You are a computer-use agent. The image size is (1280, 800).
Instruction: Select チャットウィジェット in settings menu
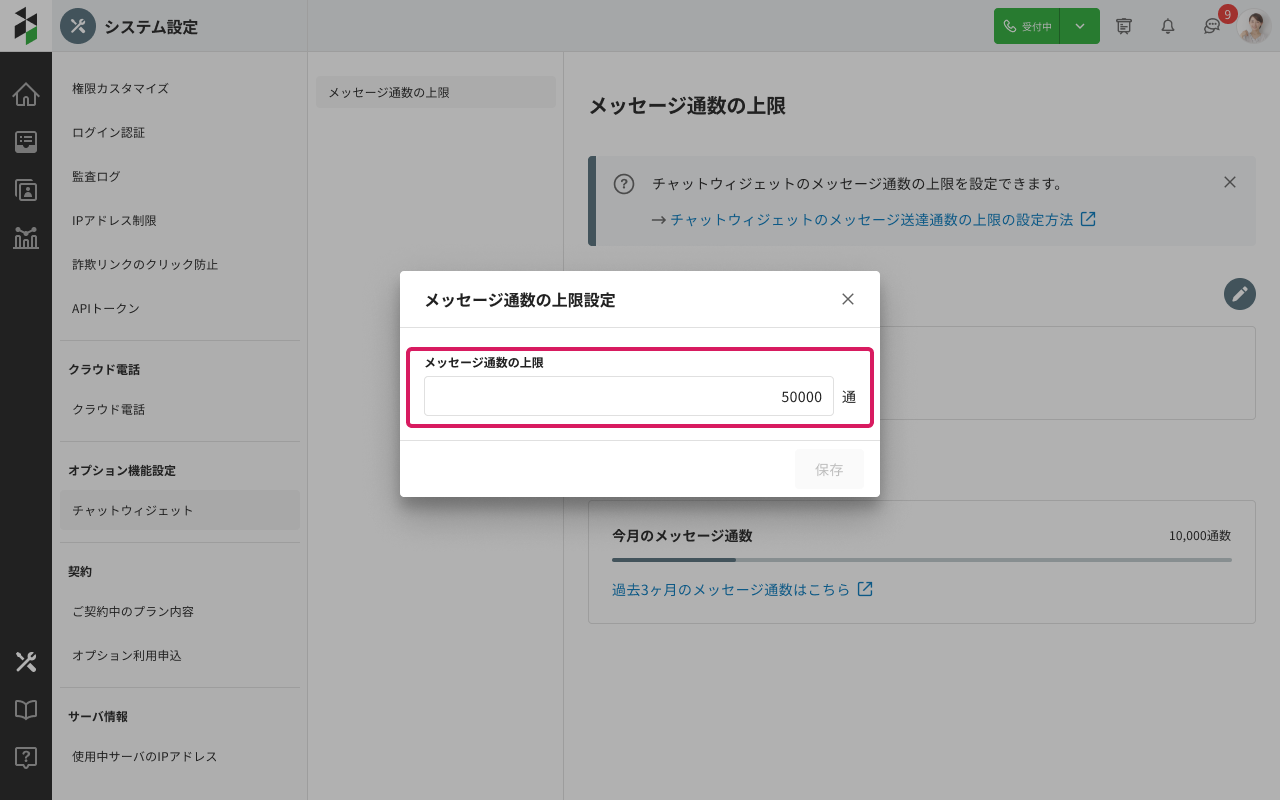click(180, 510)
